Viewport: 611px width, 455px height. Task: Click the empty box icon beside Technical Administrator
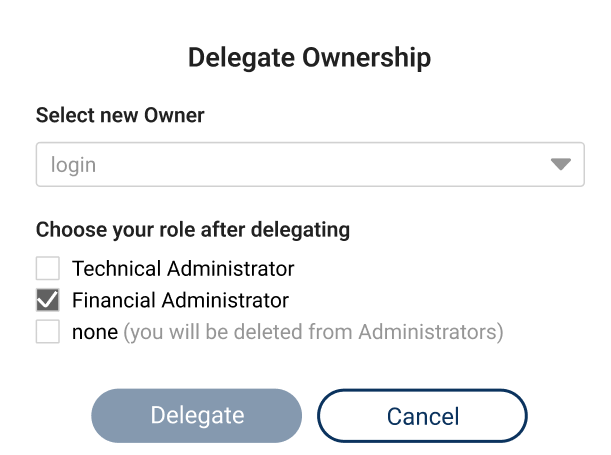click(x=48, y=268)
